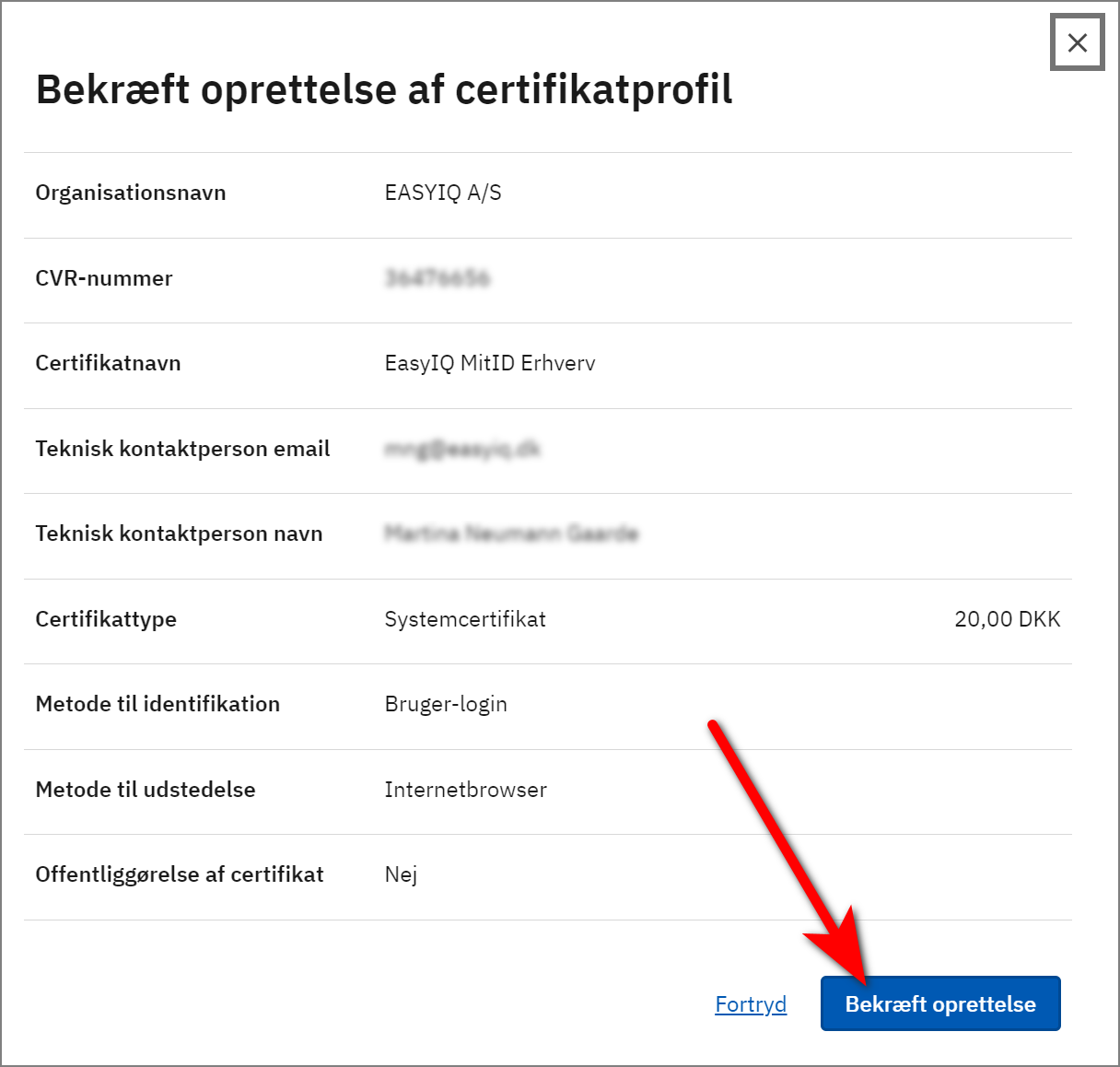
Task: Select the value 'EasyIQ MitID Erhverv'
Action: pos(490,363)
